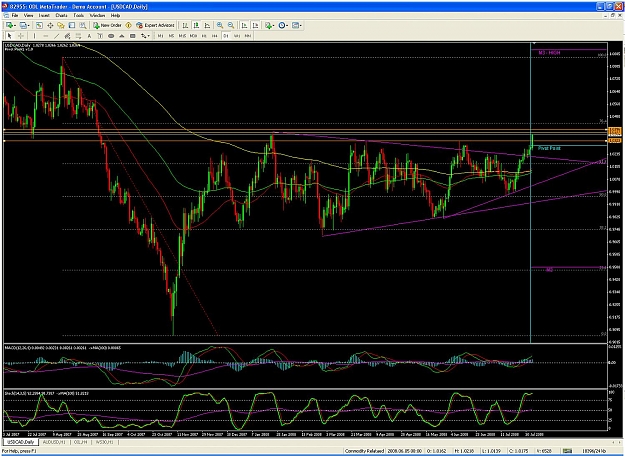Open the Tools menu

pyautogui.click(x=79, y=16)
